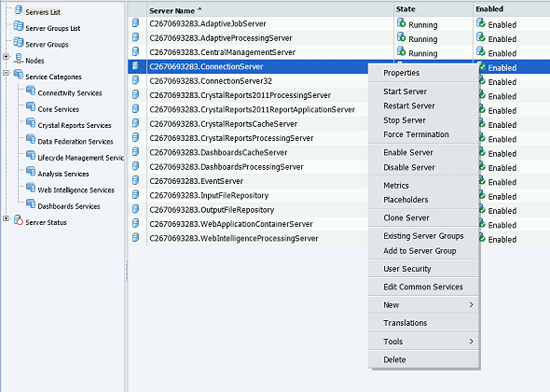Image resolution: width=550 pixels, height=392 pixels.
Task: Sort by the Server Name column header
Action: pos(172,11)
